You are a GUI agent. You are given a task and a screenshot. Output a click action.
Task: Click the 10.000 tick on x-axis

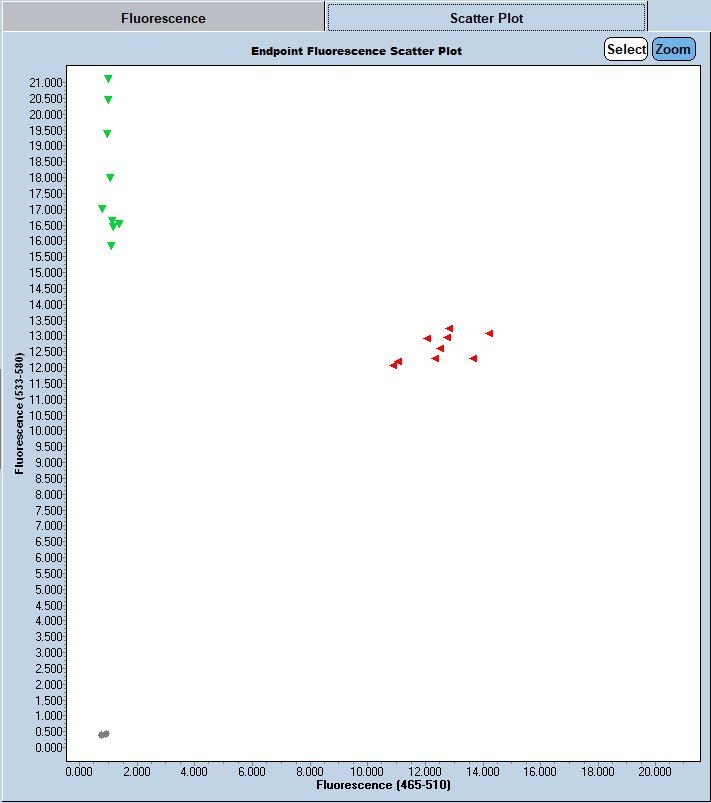click(367, 771)
